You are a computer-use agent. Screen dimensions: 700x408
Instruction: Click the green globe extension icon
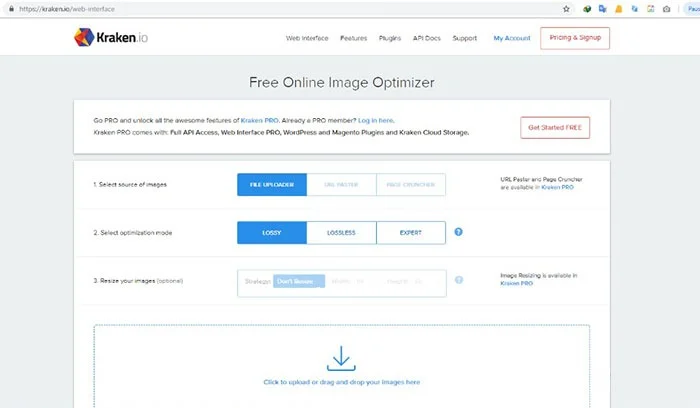click(587, 9)
